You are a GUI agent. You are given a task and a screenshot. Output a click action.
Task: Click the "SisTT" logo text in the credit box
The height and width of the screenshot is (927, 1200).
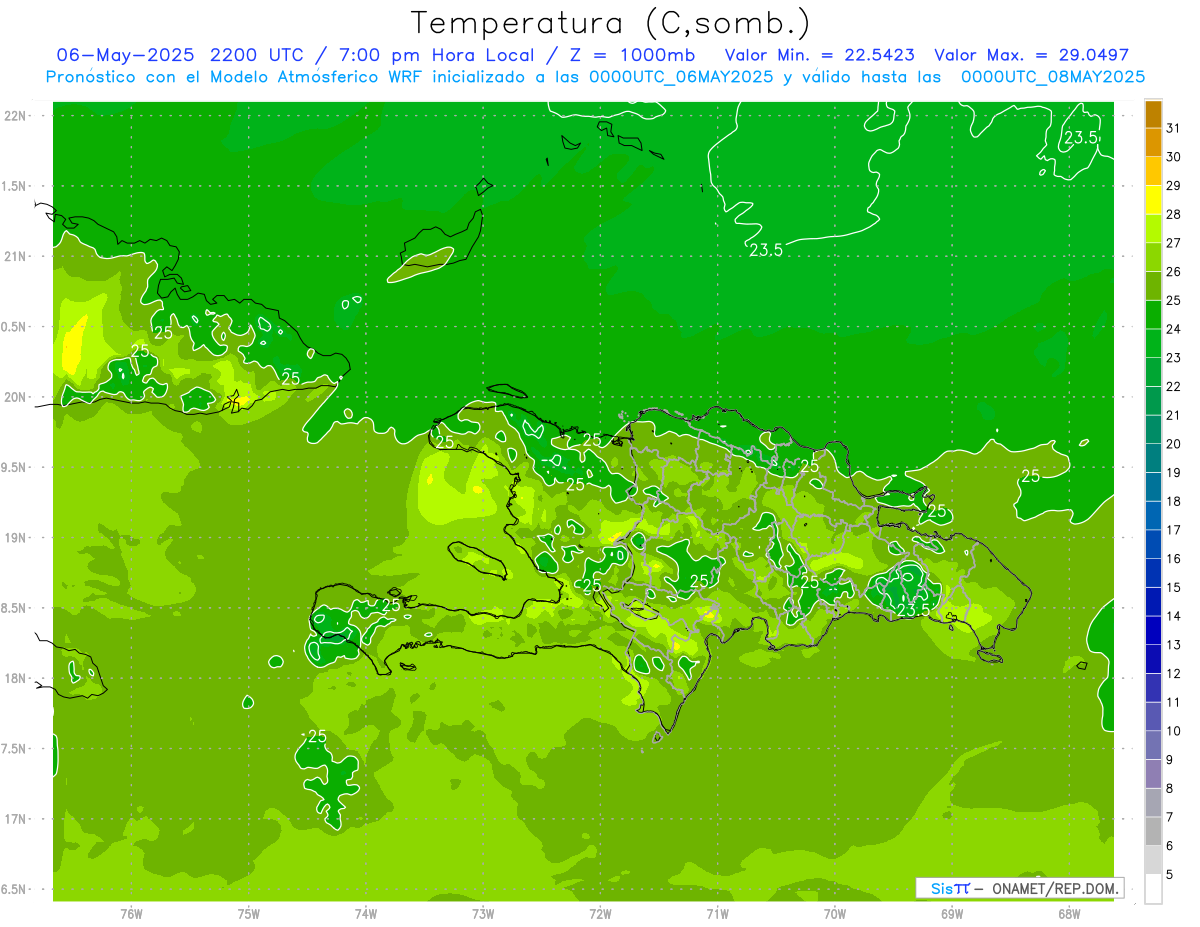(950, 888)
